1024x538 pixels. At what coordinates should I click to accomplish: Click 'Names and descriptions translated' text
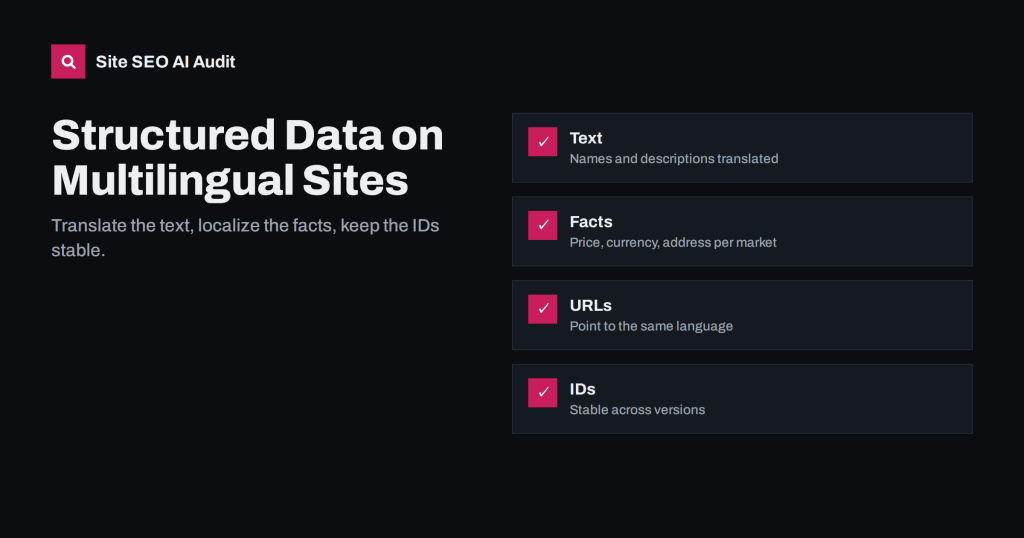[x=674, y=159]
